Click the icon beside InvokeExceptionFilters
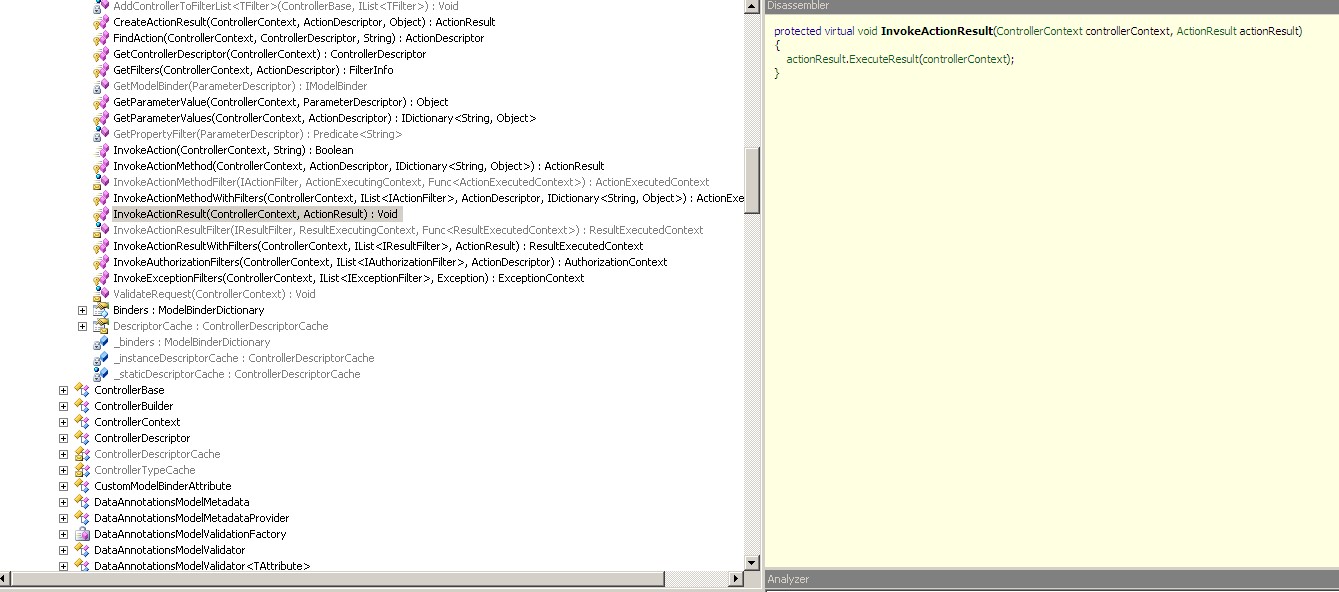This screenshot has width=1339, height=592. [100, 278]
